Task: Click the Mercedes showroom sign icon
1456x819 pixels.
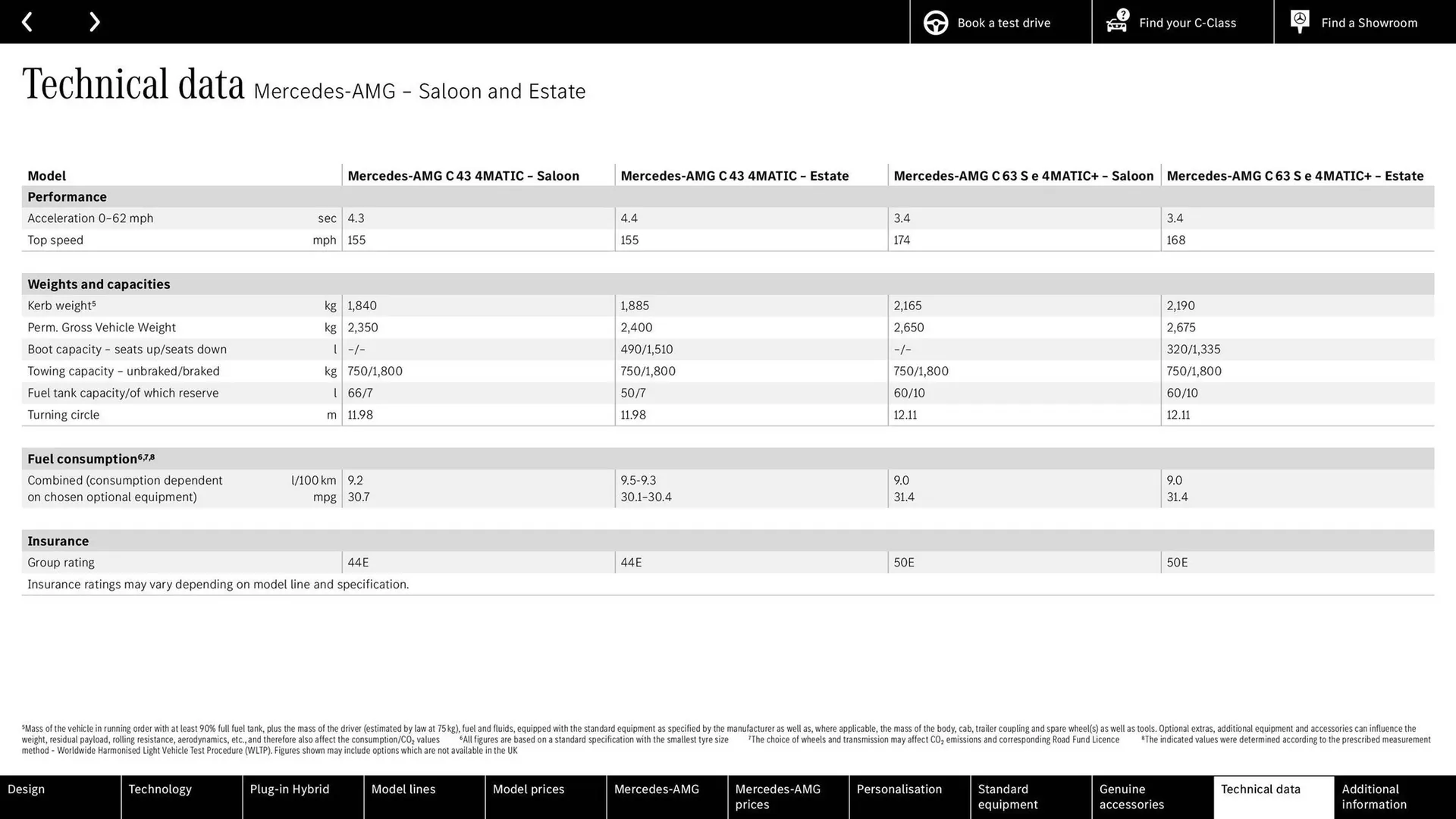Action: [x=1299, y=21]
